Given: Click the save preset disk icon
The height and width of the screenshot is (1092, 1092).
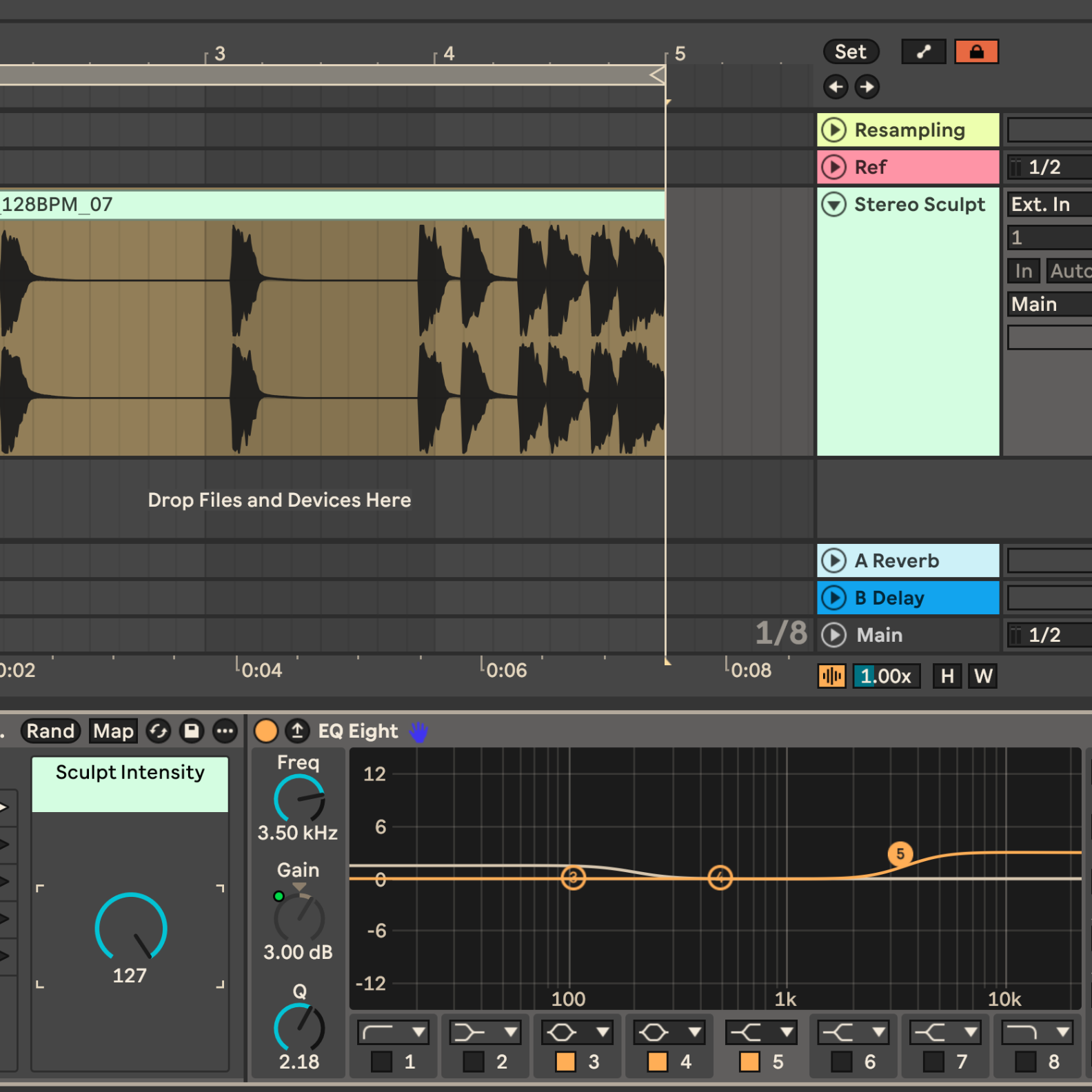Looking at the screenshot, I should coord(192,731).
